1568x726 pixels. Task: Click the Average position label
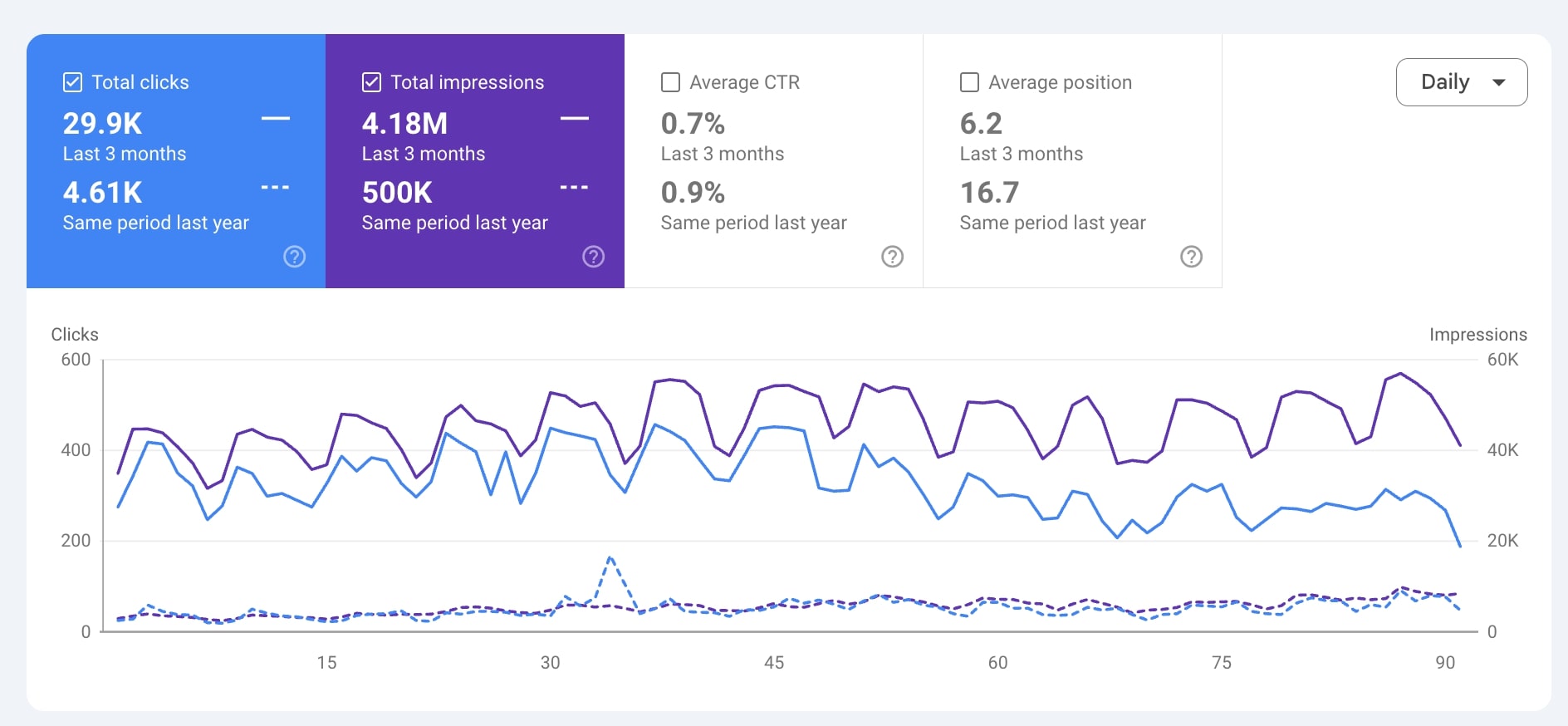coord(1060,82)
